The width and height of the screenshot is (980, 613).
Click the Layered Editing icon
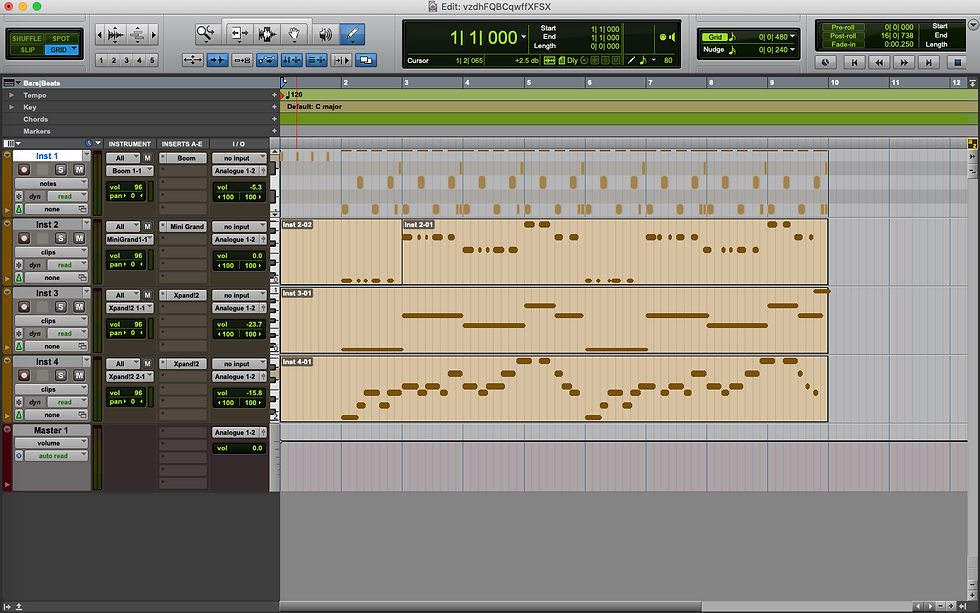tap(366, 60)
